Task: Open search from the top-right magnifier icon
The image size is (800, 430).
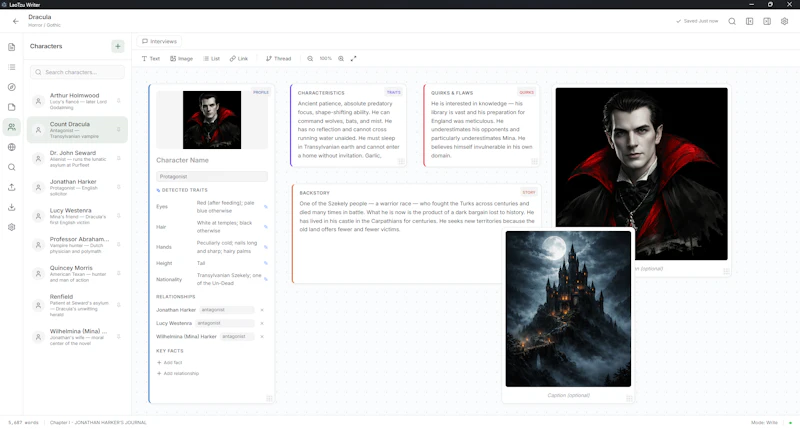Action: 732,21
